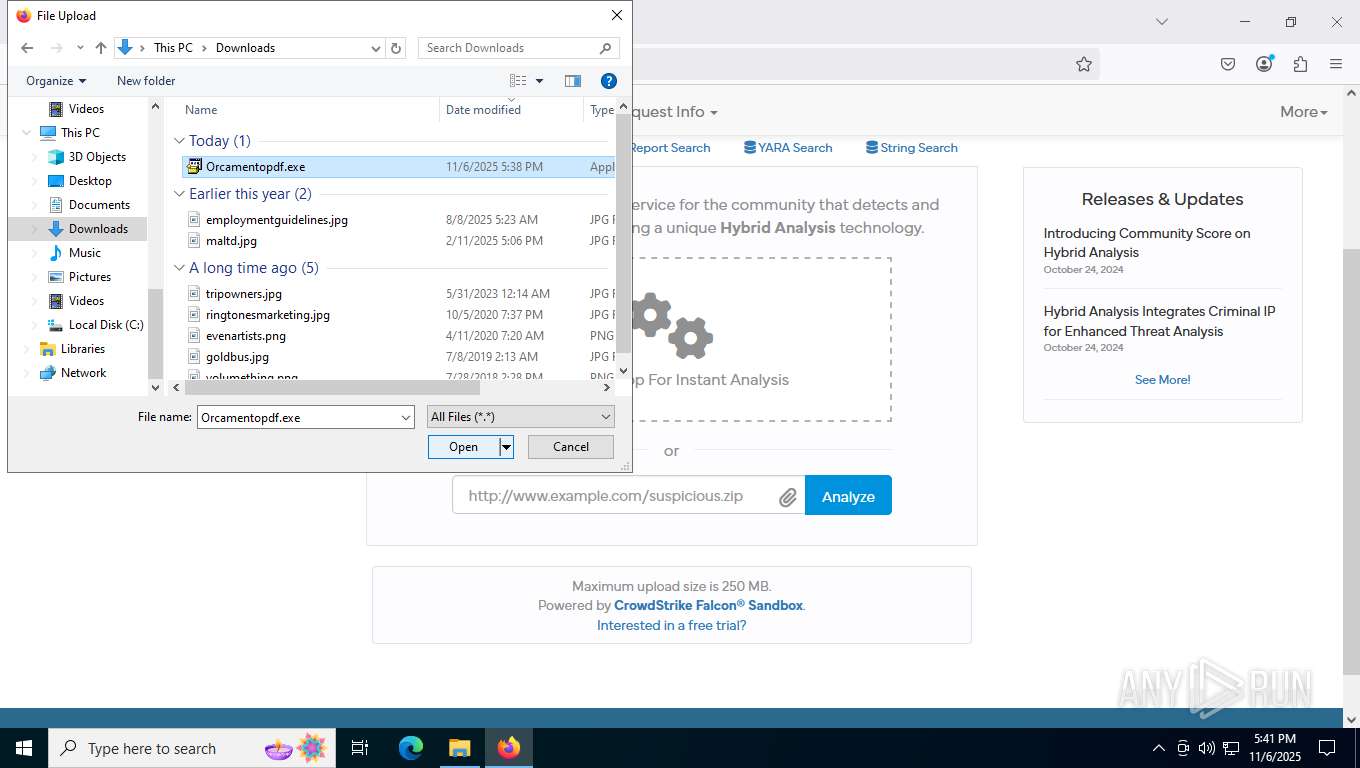Click the file list horizontal scrollbar
The image size is (1360, 768).
330,388
